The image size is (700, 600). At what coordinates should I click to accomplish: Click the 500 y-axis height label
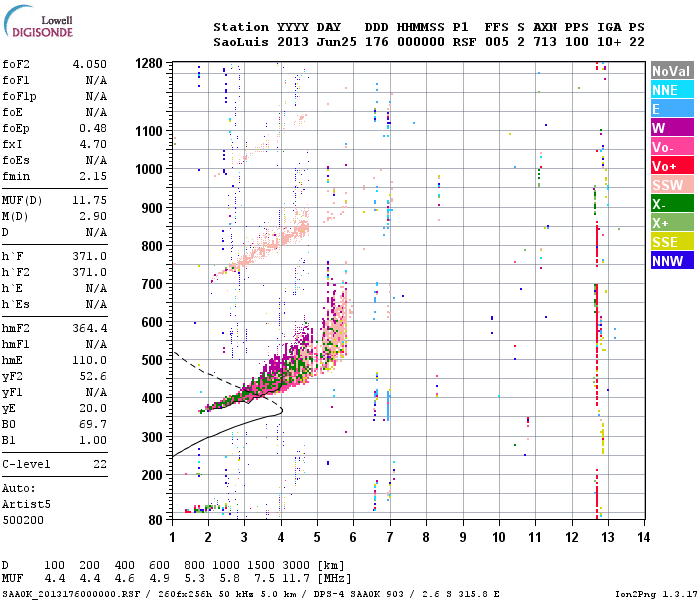[152, 360]
